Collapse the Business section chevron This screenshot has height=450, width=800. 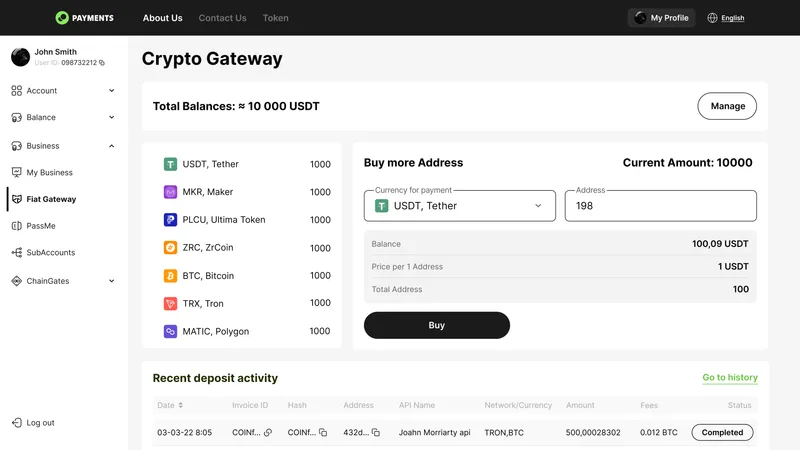click(x=112, y=146)
